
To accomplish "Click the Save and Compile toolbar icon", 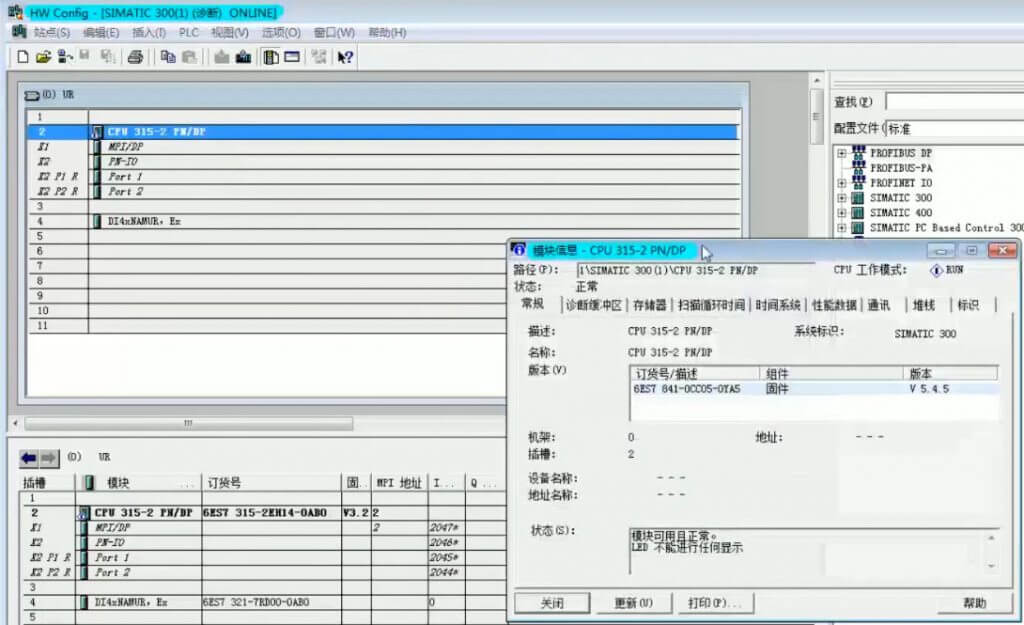I will (107, 57).
